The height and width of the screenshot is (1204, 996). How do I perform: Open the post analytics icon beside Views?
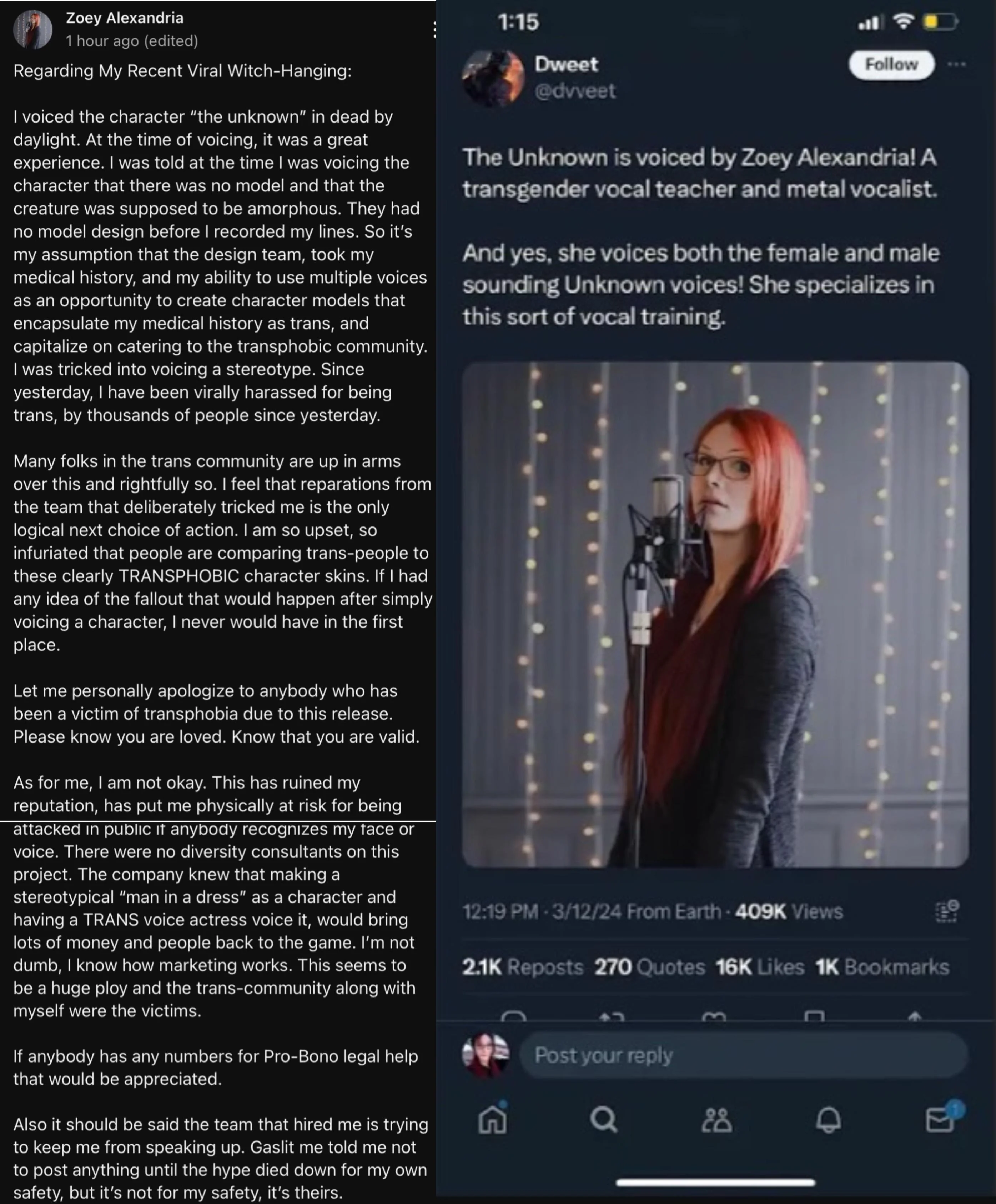pyautogui.click(x=947, y=911)
